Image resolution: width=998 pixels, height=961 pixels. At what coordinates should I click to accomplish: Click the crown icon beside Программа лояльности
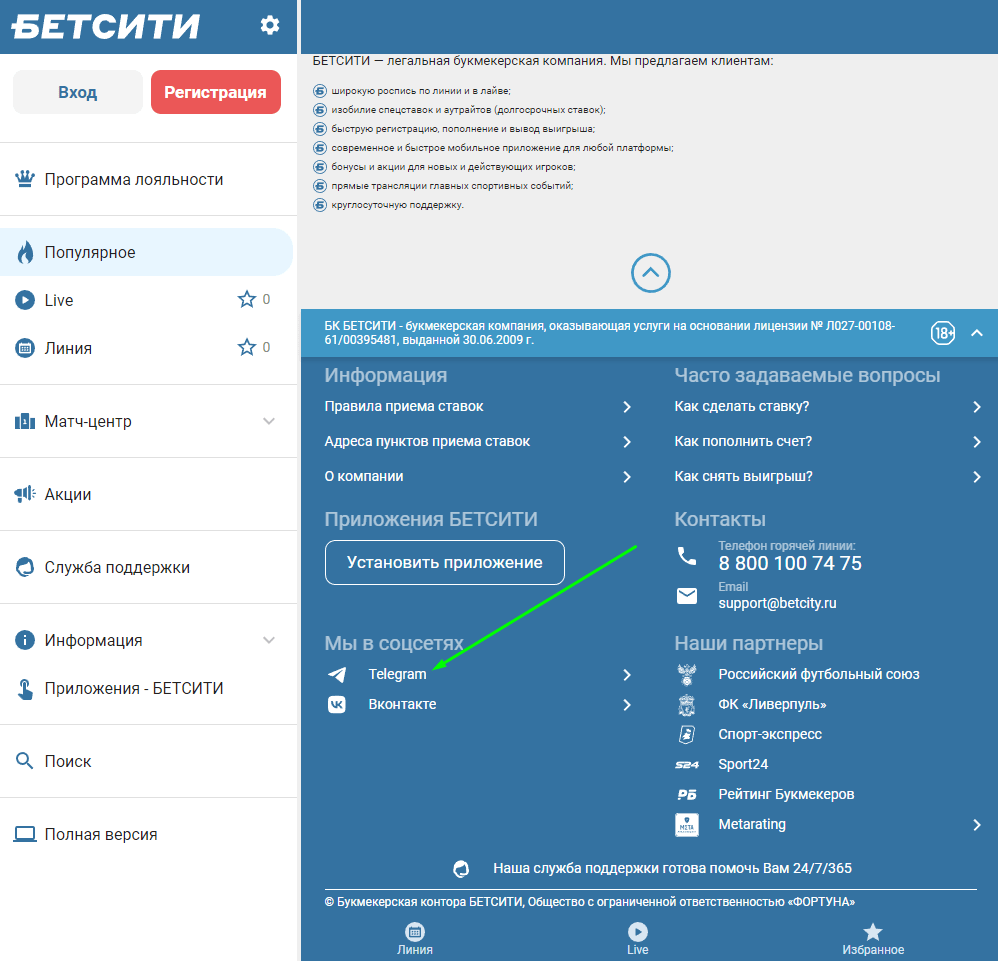(25, 179)
